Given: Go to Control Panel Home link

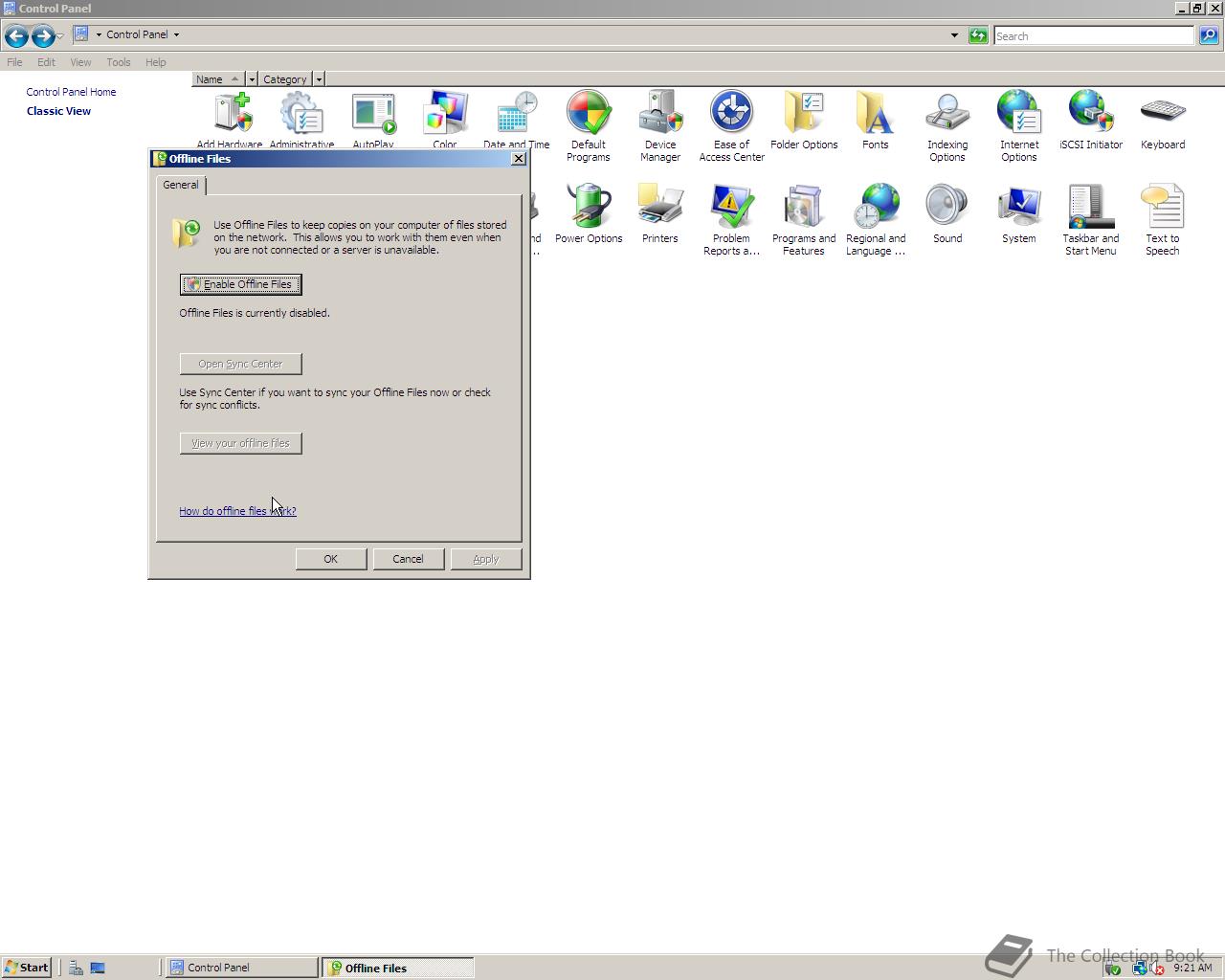Looking at the screenshot, I should coord(71,92).
